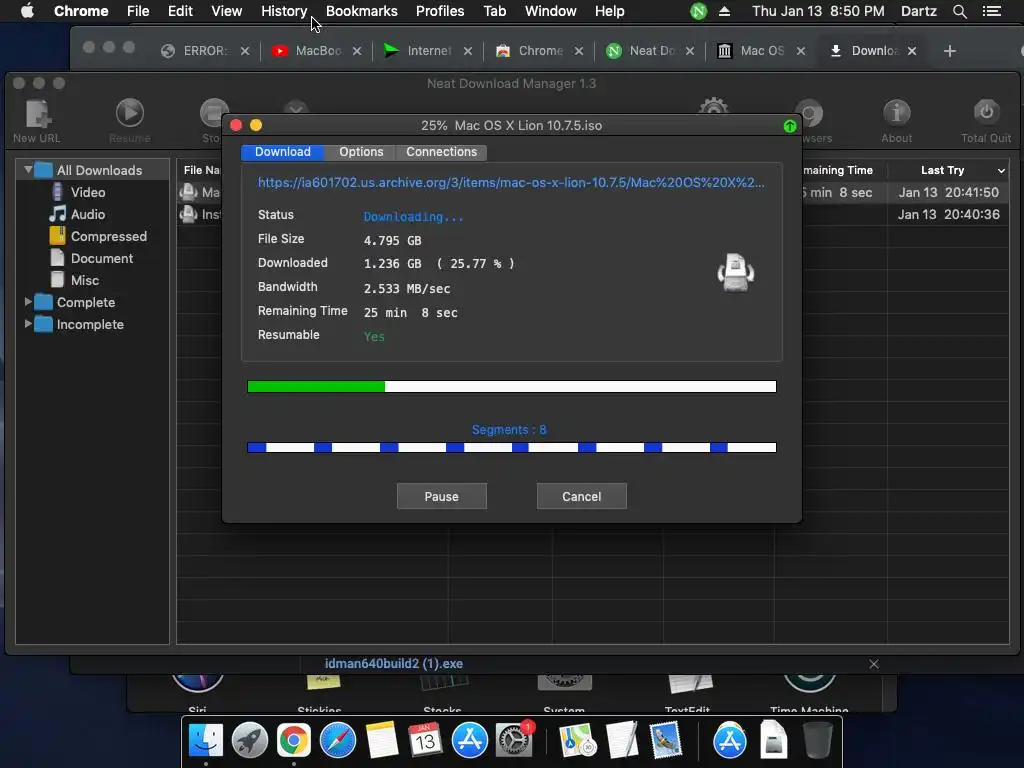
Task: Click the green overall download progress bar
Action: [x=512, y=387]
